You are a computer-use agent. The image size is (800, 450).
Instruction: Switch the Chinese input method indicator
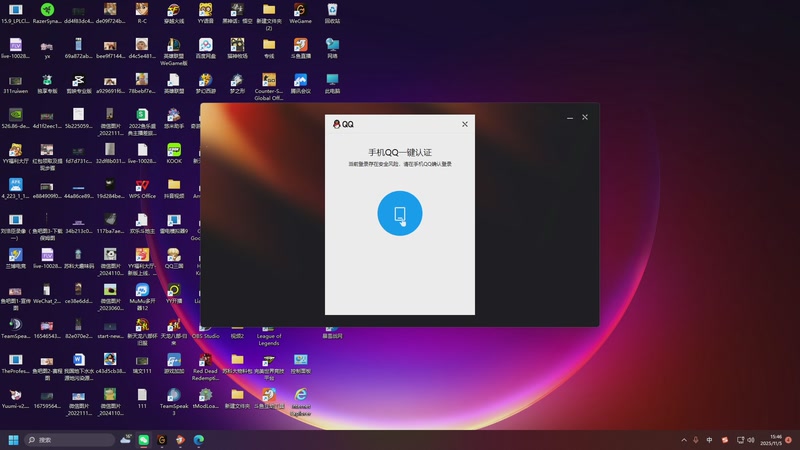pos(709,440)
